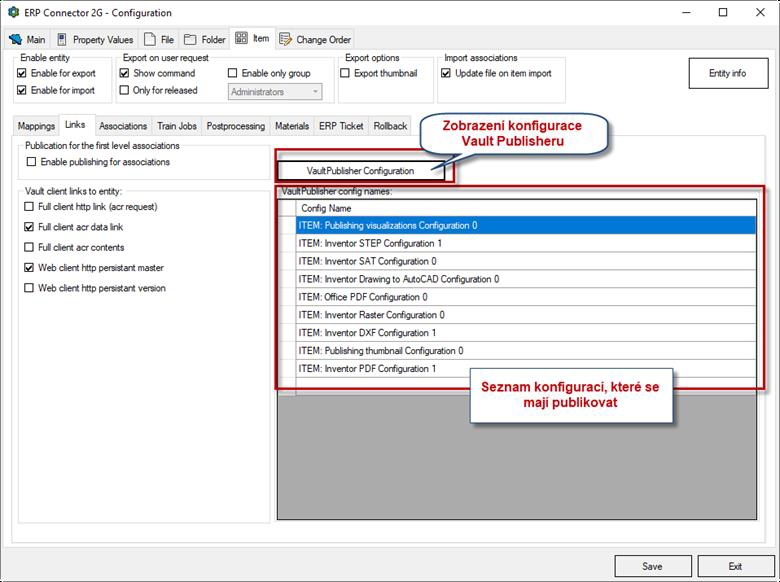Switch to the Mappings tab
Image resolution: width=780 pixels, height=582 pixels.
point(36,126)
